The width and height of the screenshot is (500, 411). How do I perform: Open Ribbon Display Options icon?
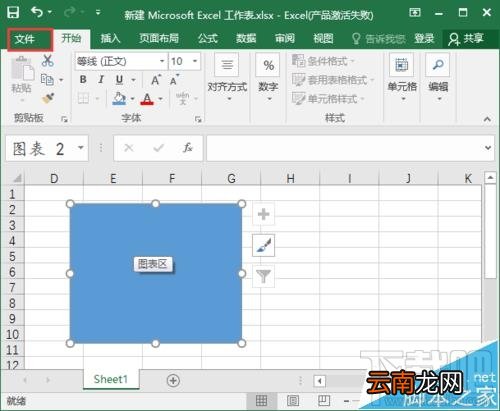pyautogui.click(x=415, y=13)
